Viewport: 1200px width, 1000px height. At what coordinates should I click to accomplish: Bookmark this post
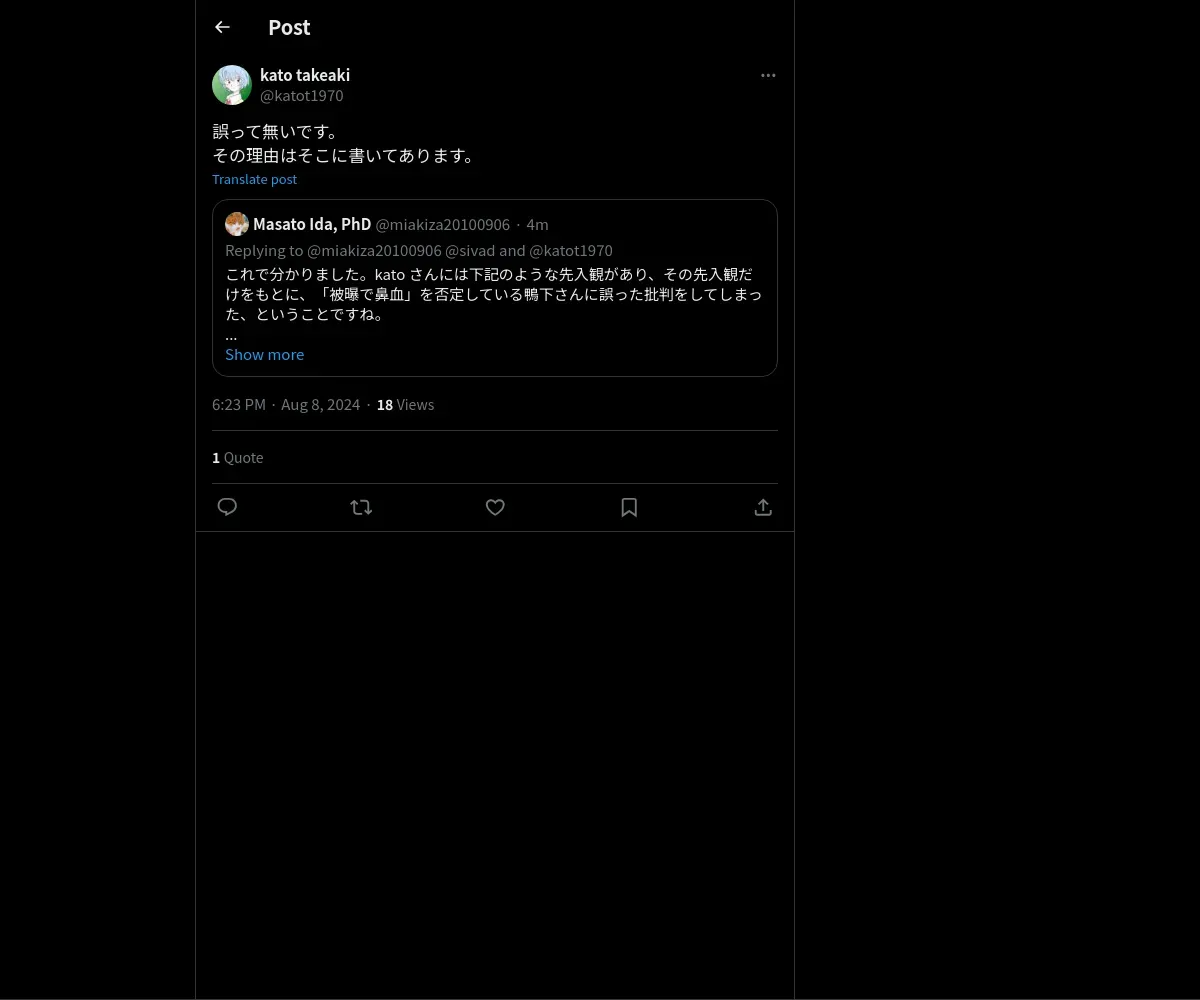coord(629,507)
